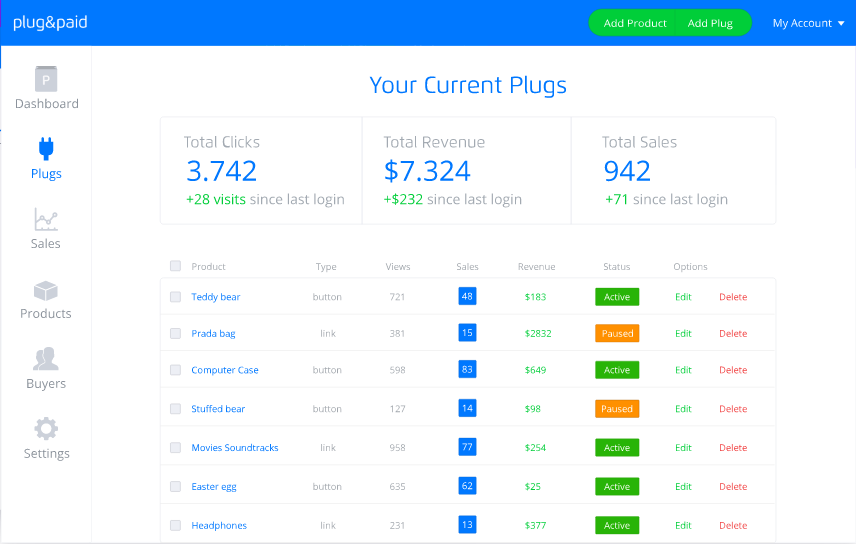Open the Teddy bear product link
Viewport: 856px width, 544px height.
coord(216,297)
